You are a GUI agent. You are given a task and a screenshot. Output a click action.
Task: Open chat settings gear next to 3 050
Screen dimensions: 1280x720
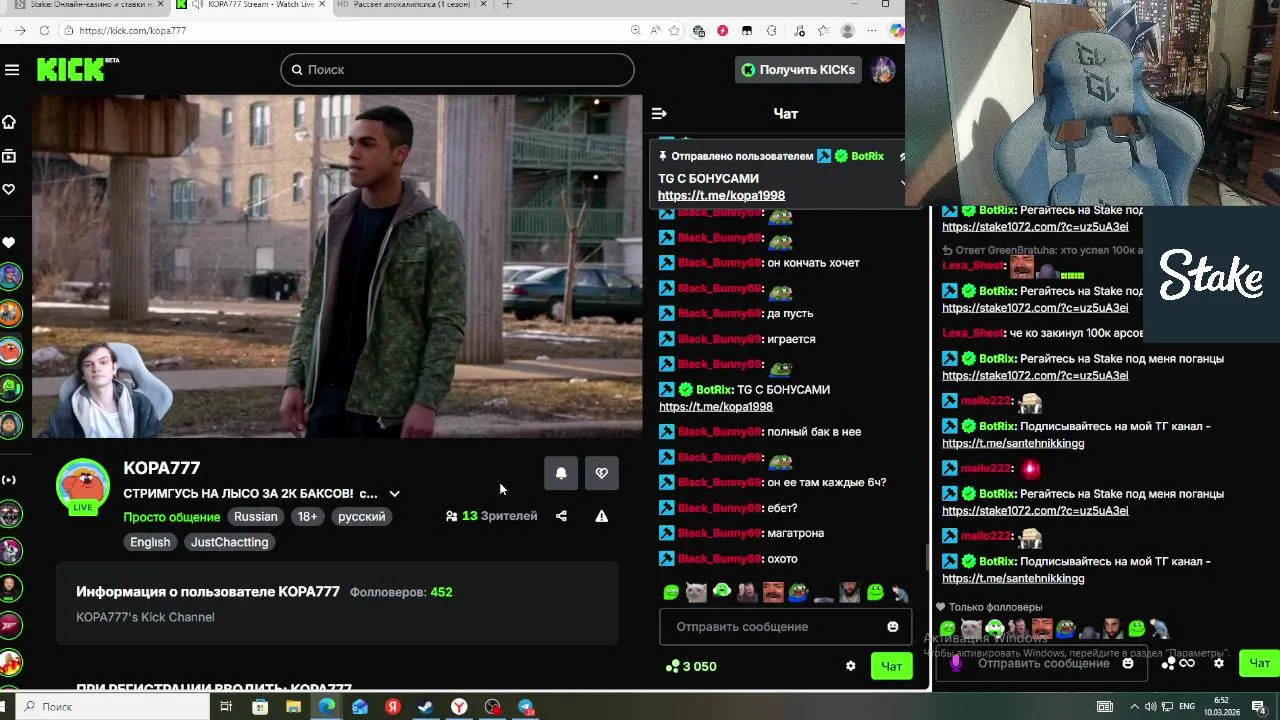[x=851, y=666]
